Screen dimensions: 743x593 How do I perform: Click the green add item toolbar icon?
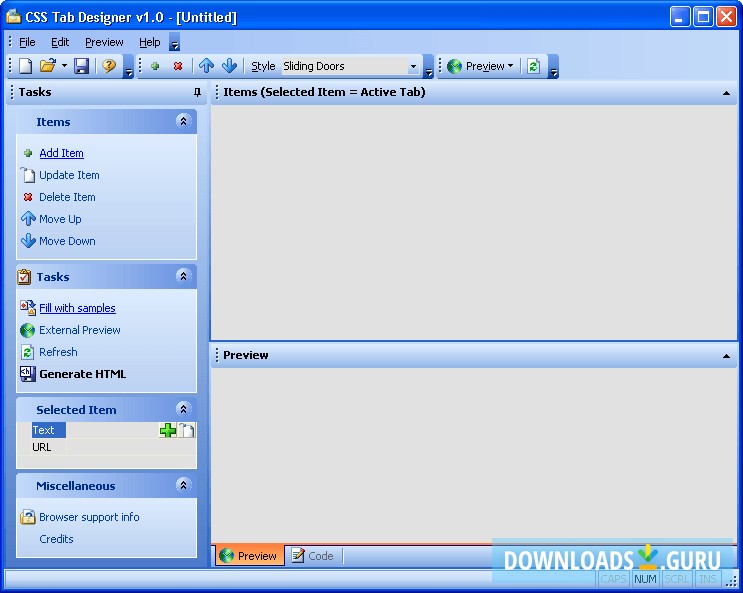[155, 66]
